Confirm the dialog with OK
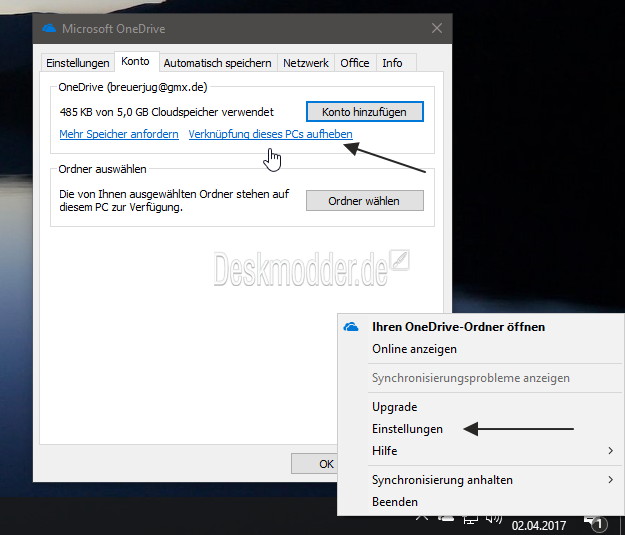The width and height of the screenshot is (625, 535). 315,464
